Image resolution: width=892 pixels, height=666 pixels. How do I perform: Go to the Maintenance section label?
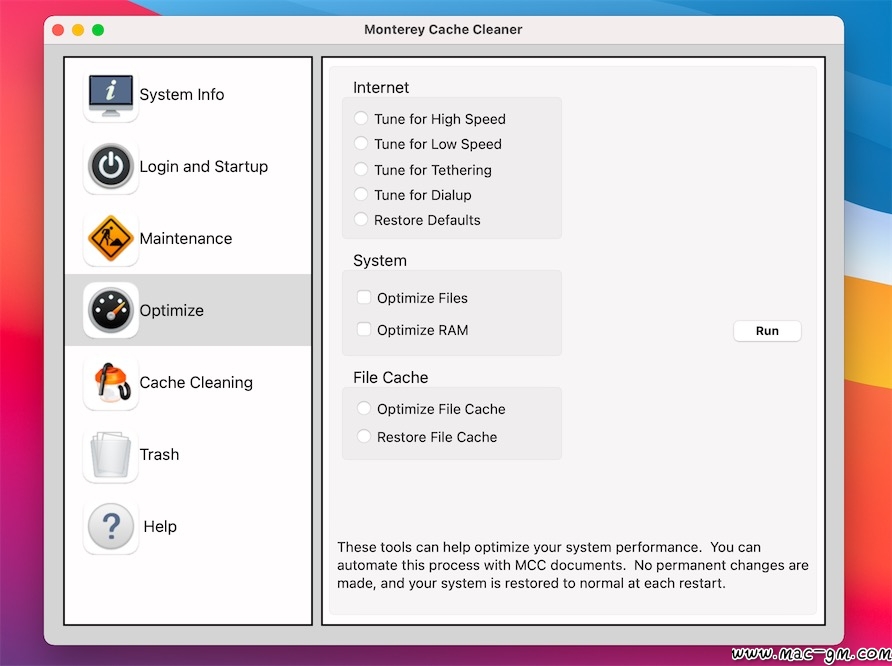185,238
